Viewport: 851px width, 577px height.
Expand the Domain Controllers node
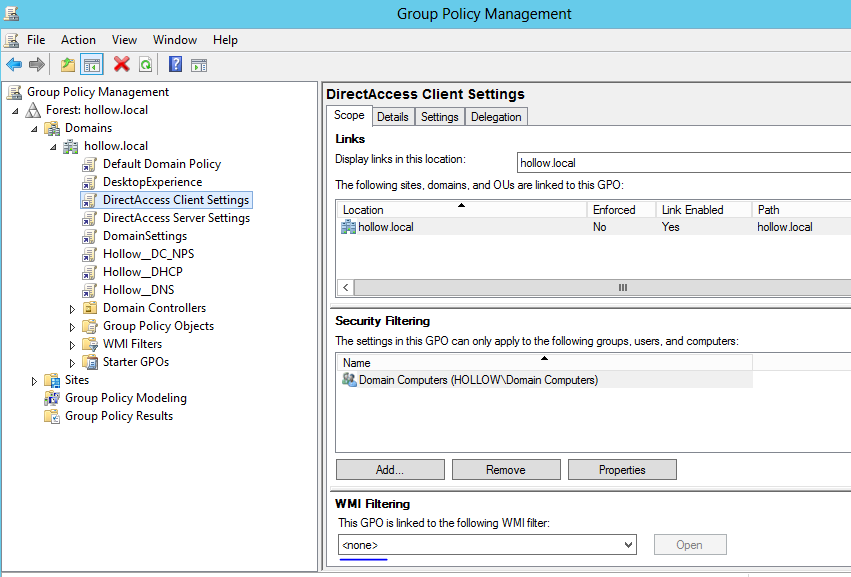click(x=72, y=309)
